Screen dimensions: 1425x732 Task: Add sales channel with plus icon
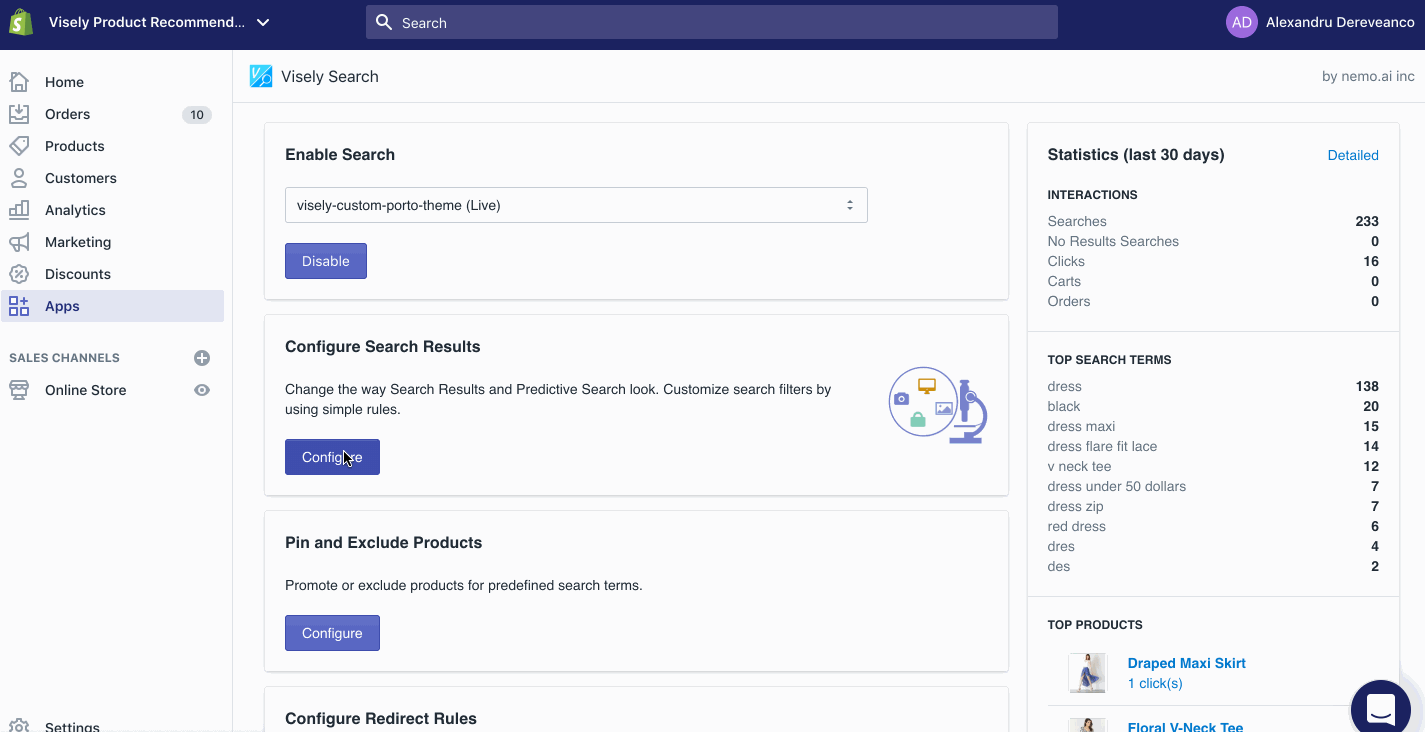pos(202,358)
